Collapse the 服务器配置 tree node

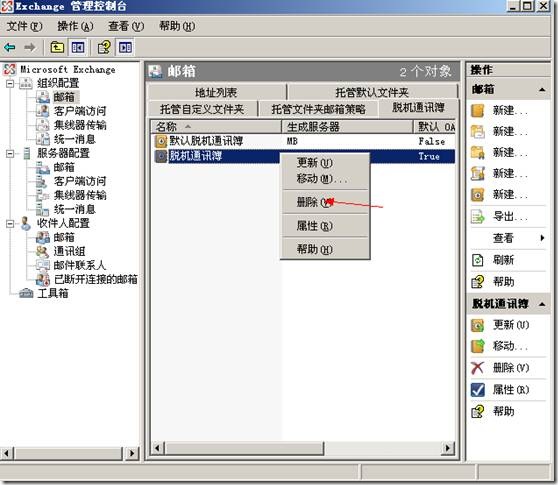point(10,154)
